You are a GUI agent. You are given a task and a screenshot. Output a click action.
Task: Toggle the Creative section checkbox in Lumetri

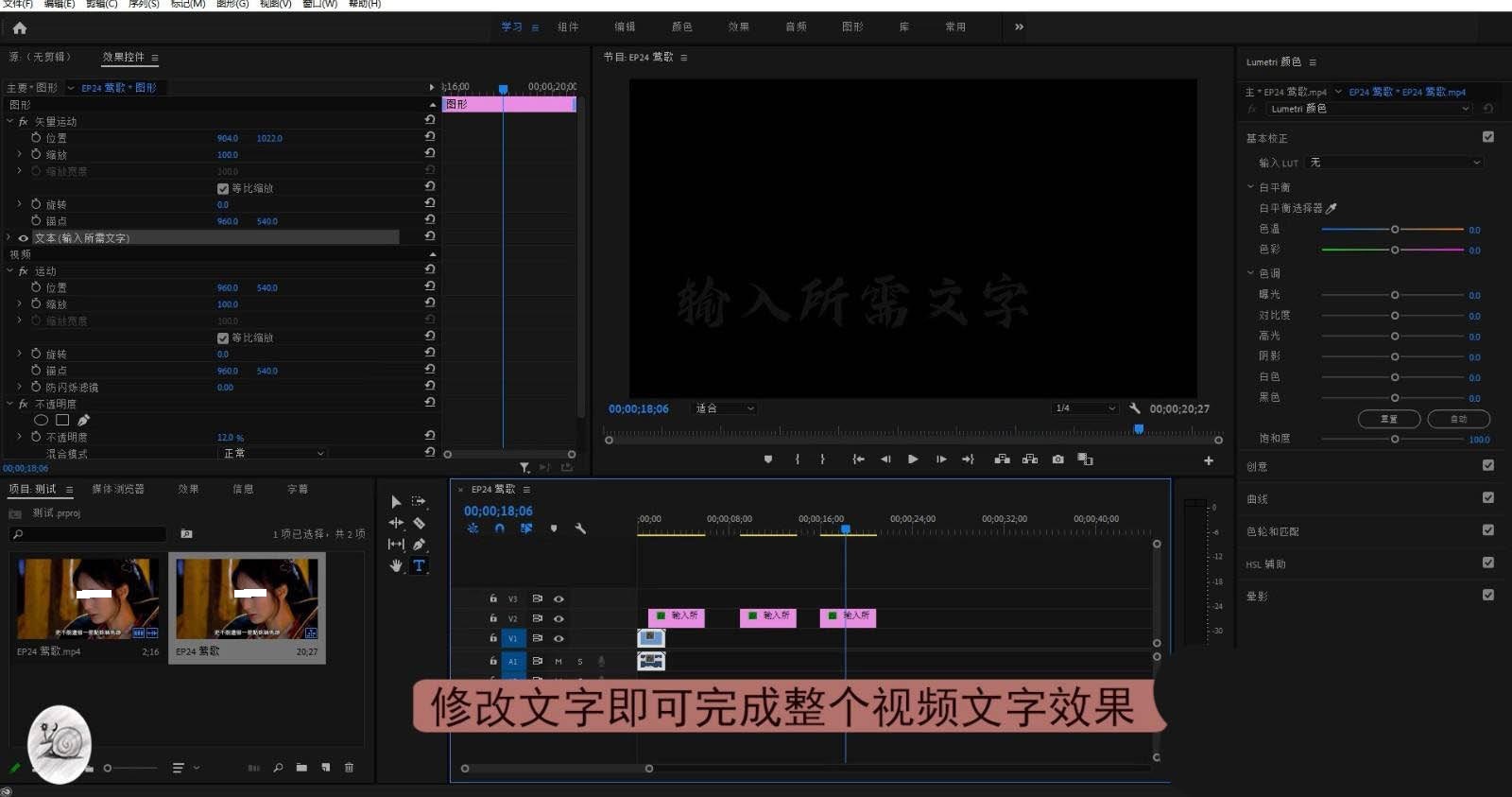click(1488, 465)
